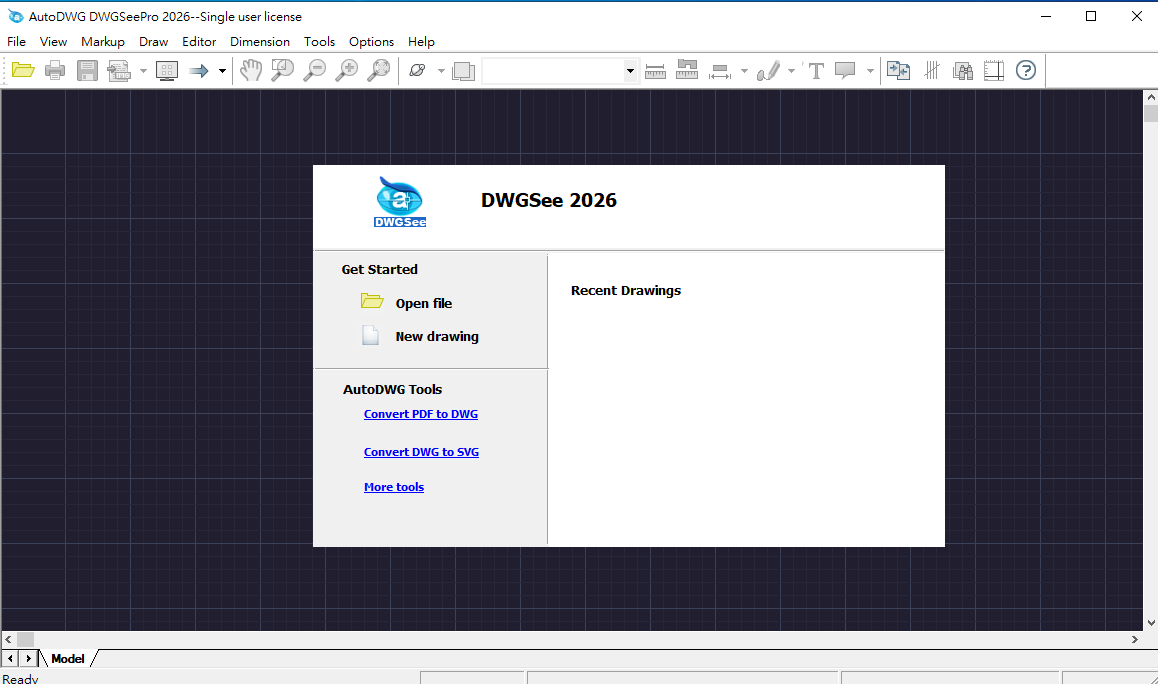Viewport: 1158px width, 684px height.
Task: Click the help question mark icon
Action: pos(1025,70)
